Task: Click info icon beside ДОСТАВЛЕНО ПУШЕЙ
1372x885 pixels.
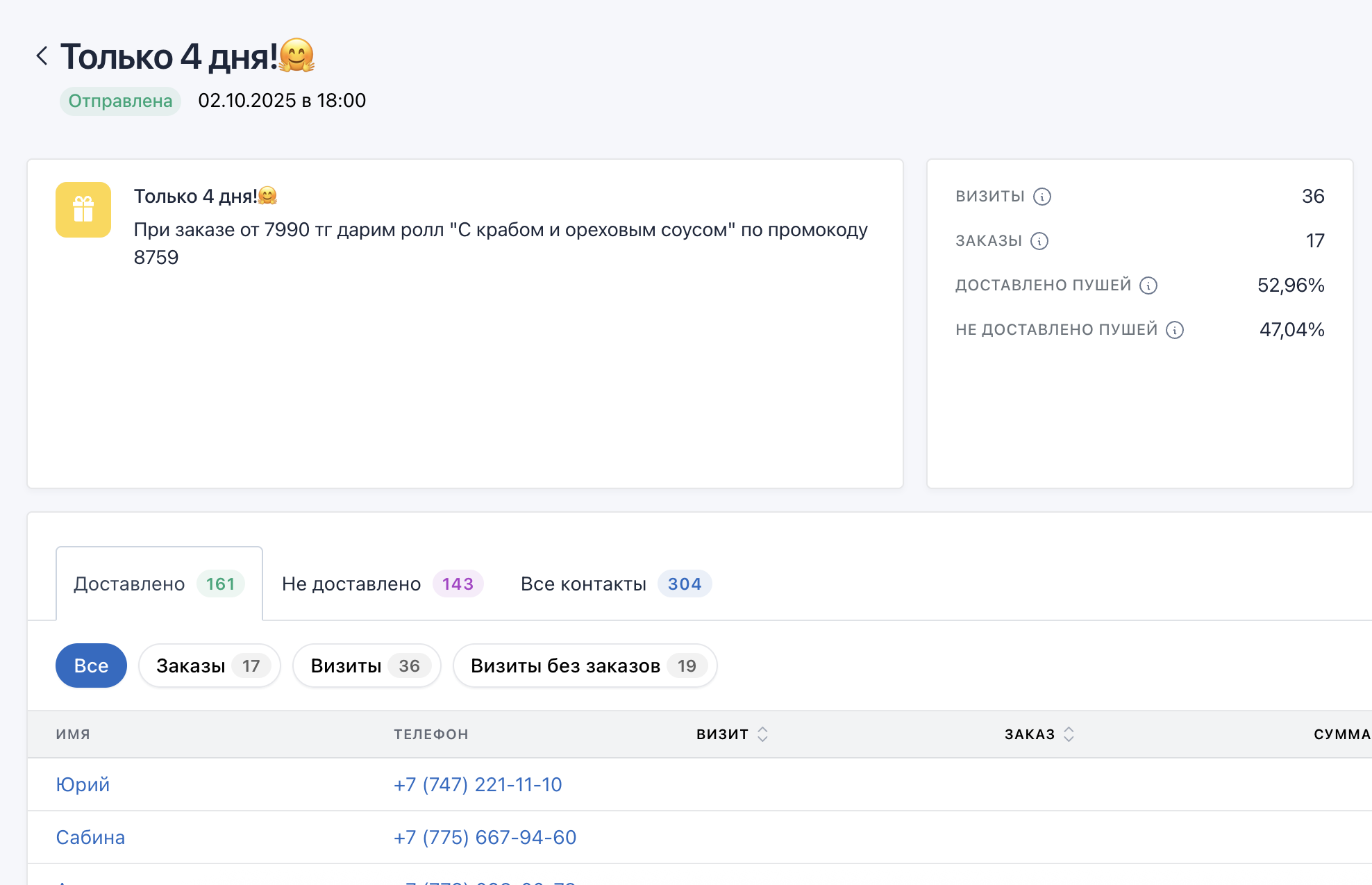Action: pyautogui.click(x=1148, y=286)
